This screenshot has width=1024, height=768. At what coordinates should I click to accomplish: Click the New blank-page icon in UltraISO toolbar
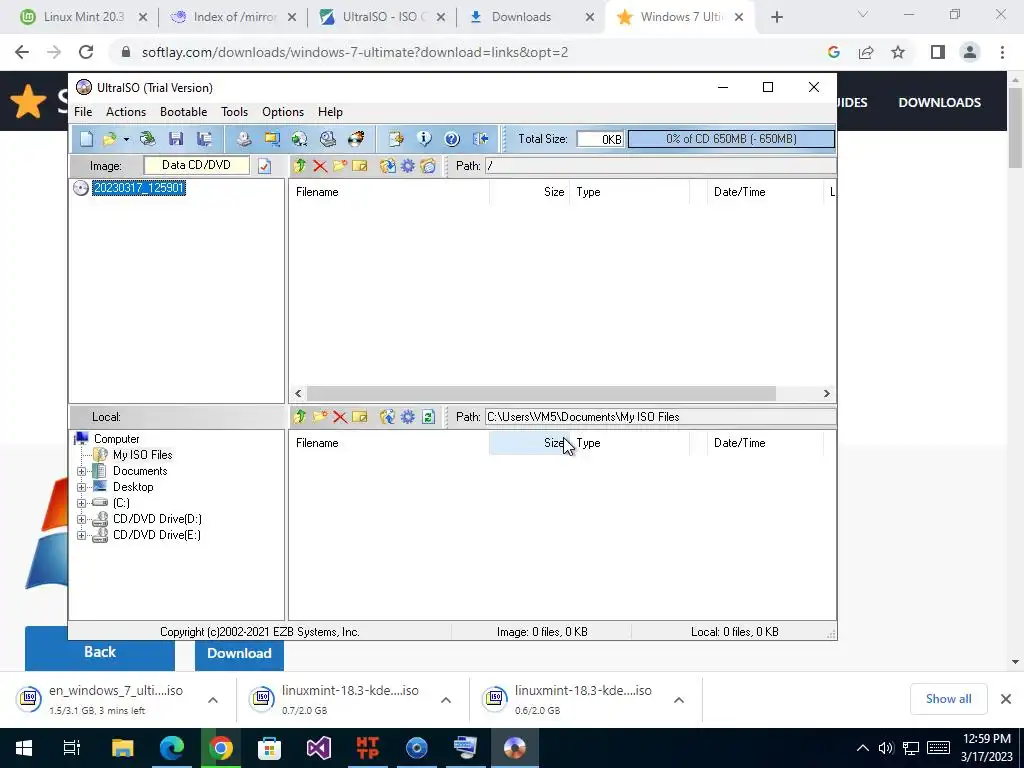click(87, 138)
